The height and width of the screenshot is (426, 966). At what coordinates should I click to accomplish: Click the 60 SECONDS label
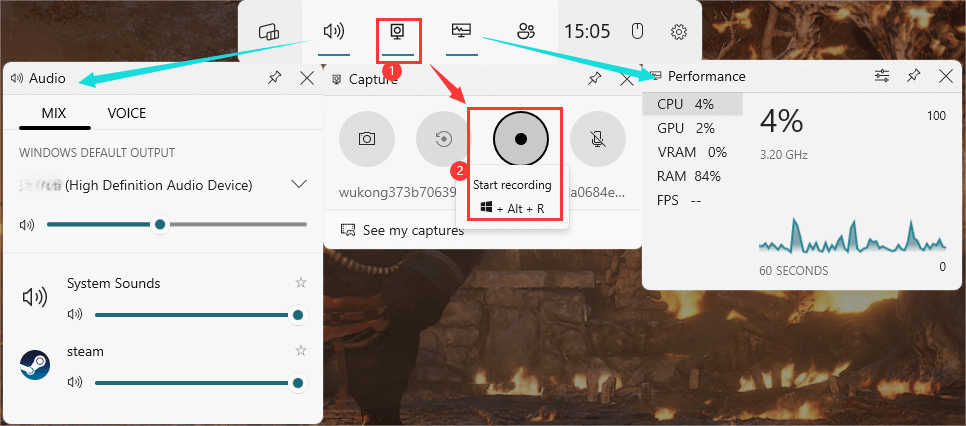(794, 271)
